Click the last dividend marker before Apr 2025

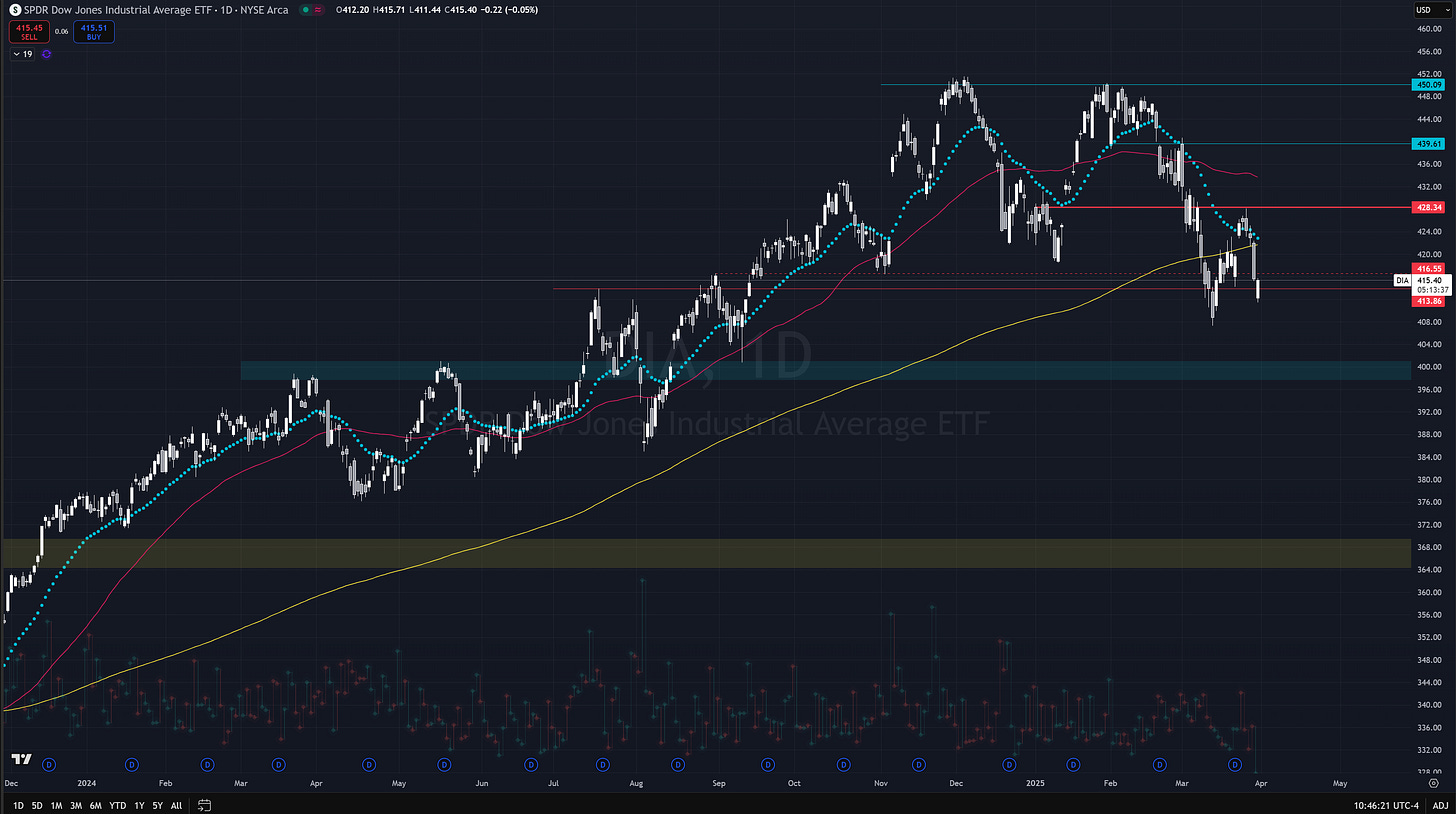[1234, 764]
